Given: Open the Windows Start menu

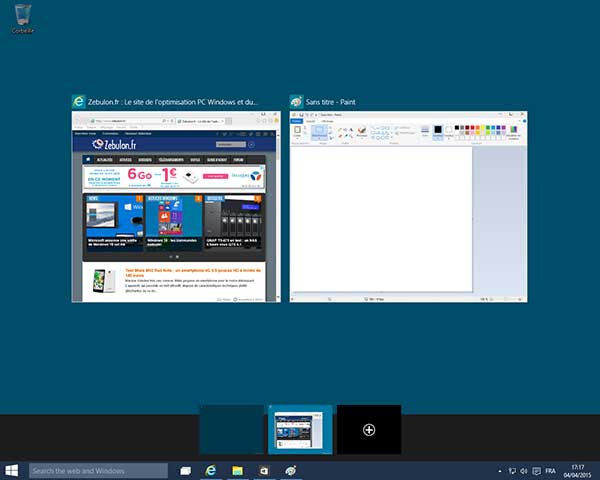Looking at the screenshot, I should coord(11,471).
